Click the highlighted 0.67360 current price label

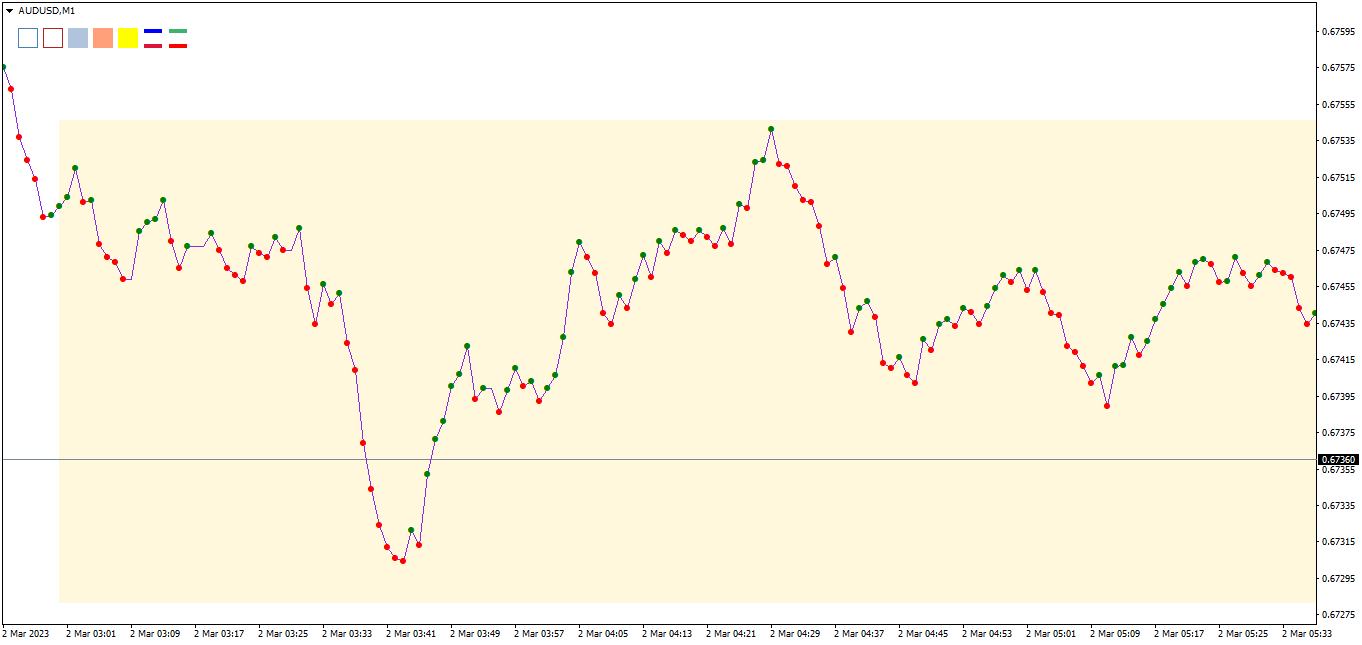pos(1336,458)
